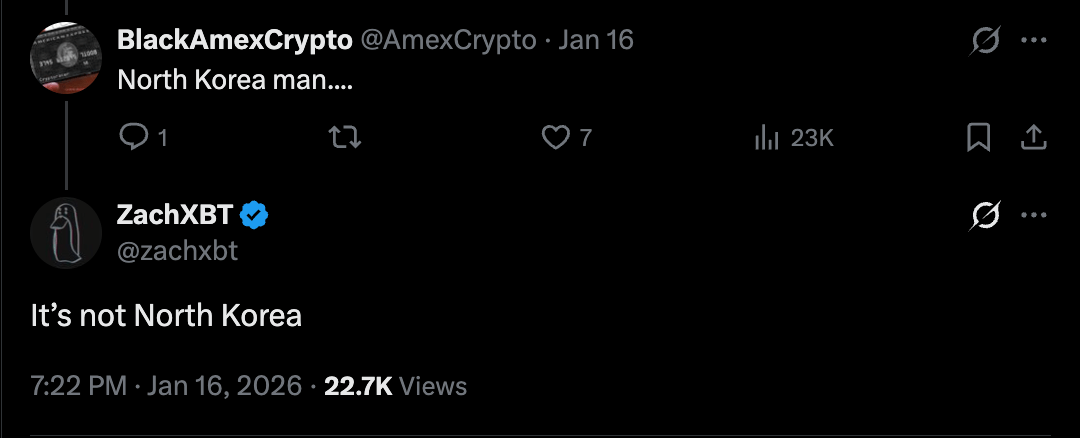
Task: Repost the BlackAmexCrypto tweet
Action: pos(345,138)
